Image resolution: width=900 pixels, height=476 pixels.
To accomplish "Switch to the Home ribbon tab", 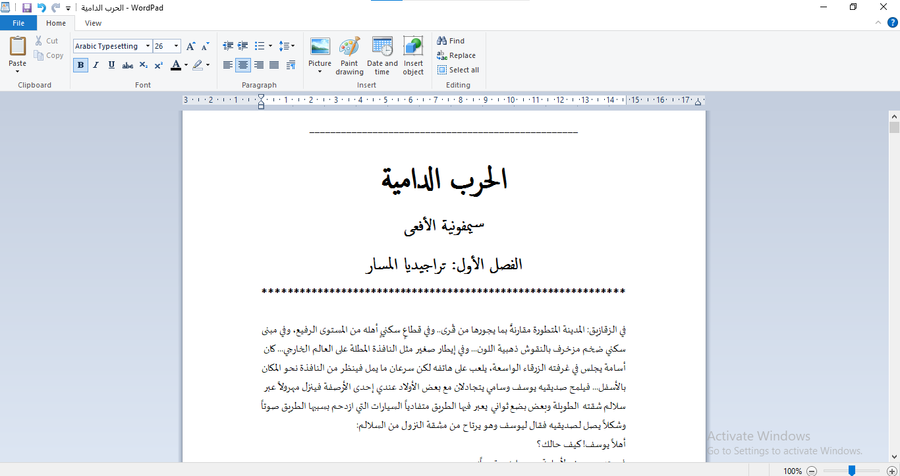I will point(56,23).
